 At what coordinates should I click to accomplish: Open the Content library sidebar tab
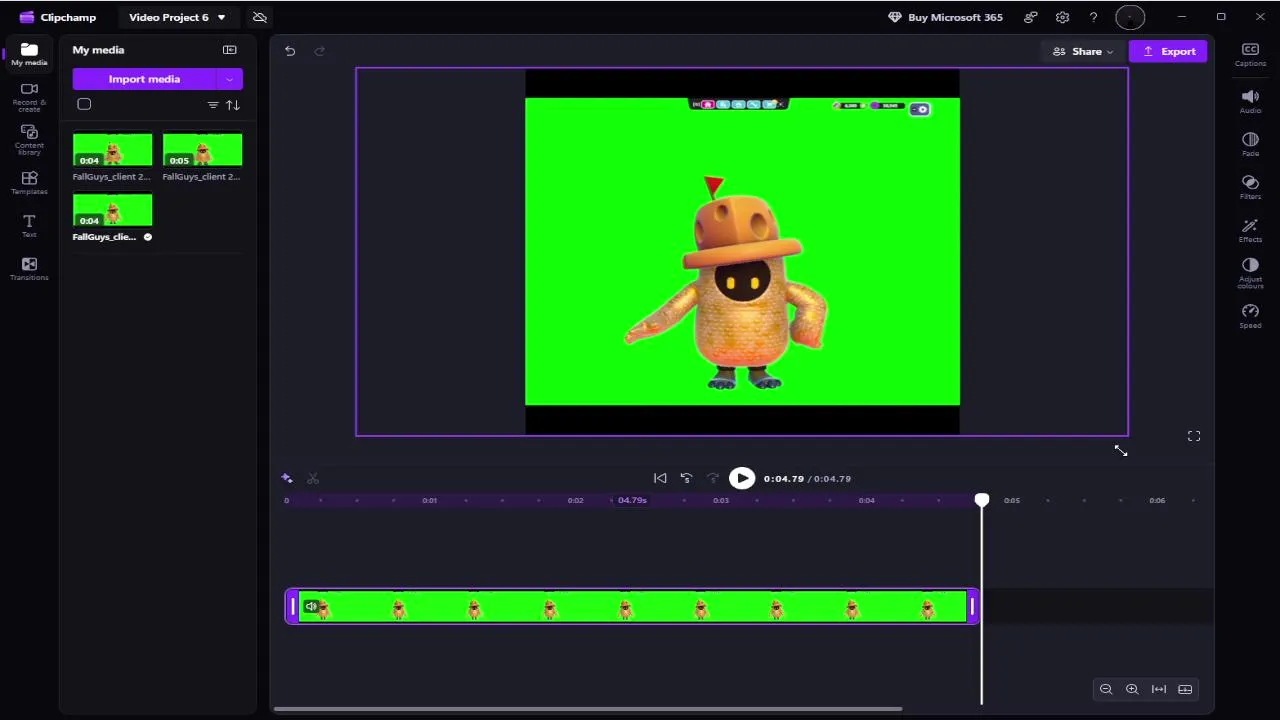[x=29, y=139]
